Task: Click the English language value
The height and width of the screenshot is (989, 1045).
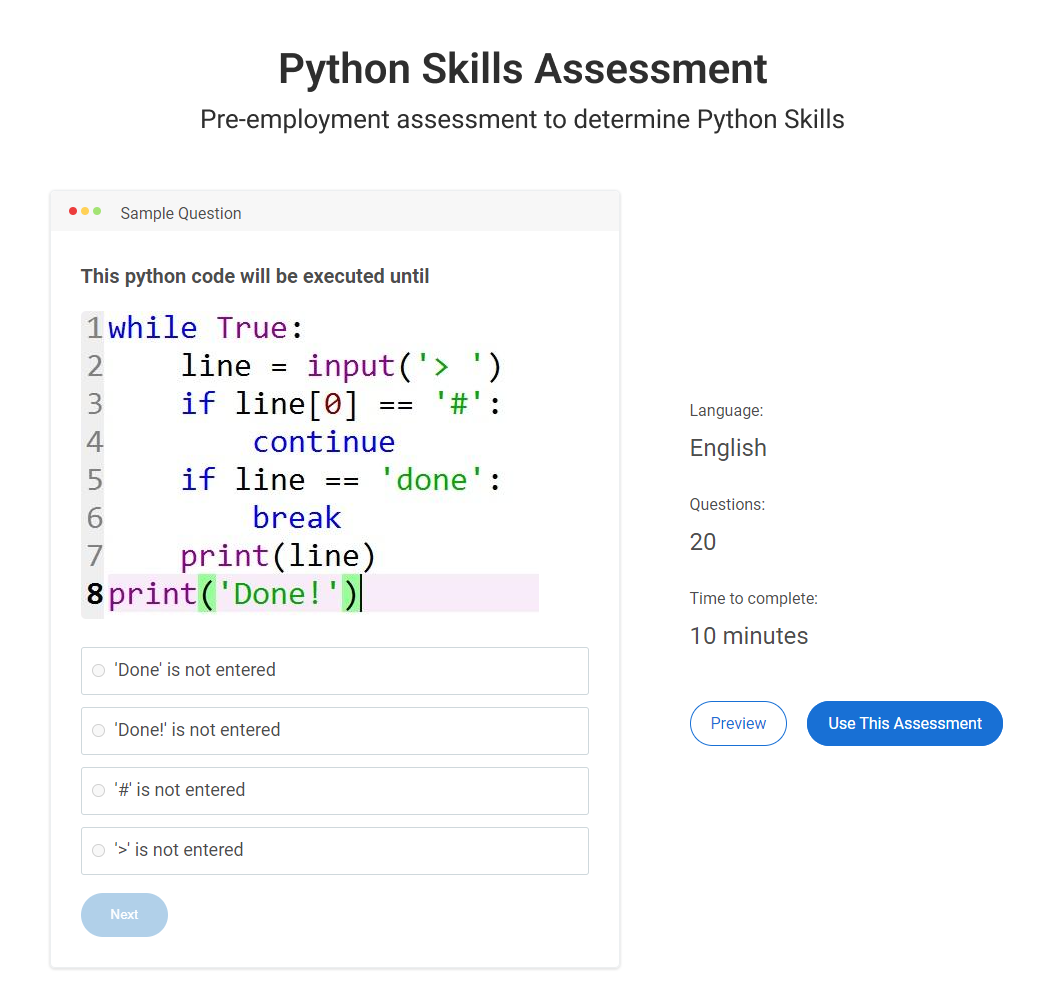Action: [727, 448]
